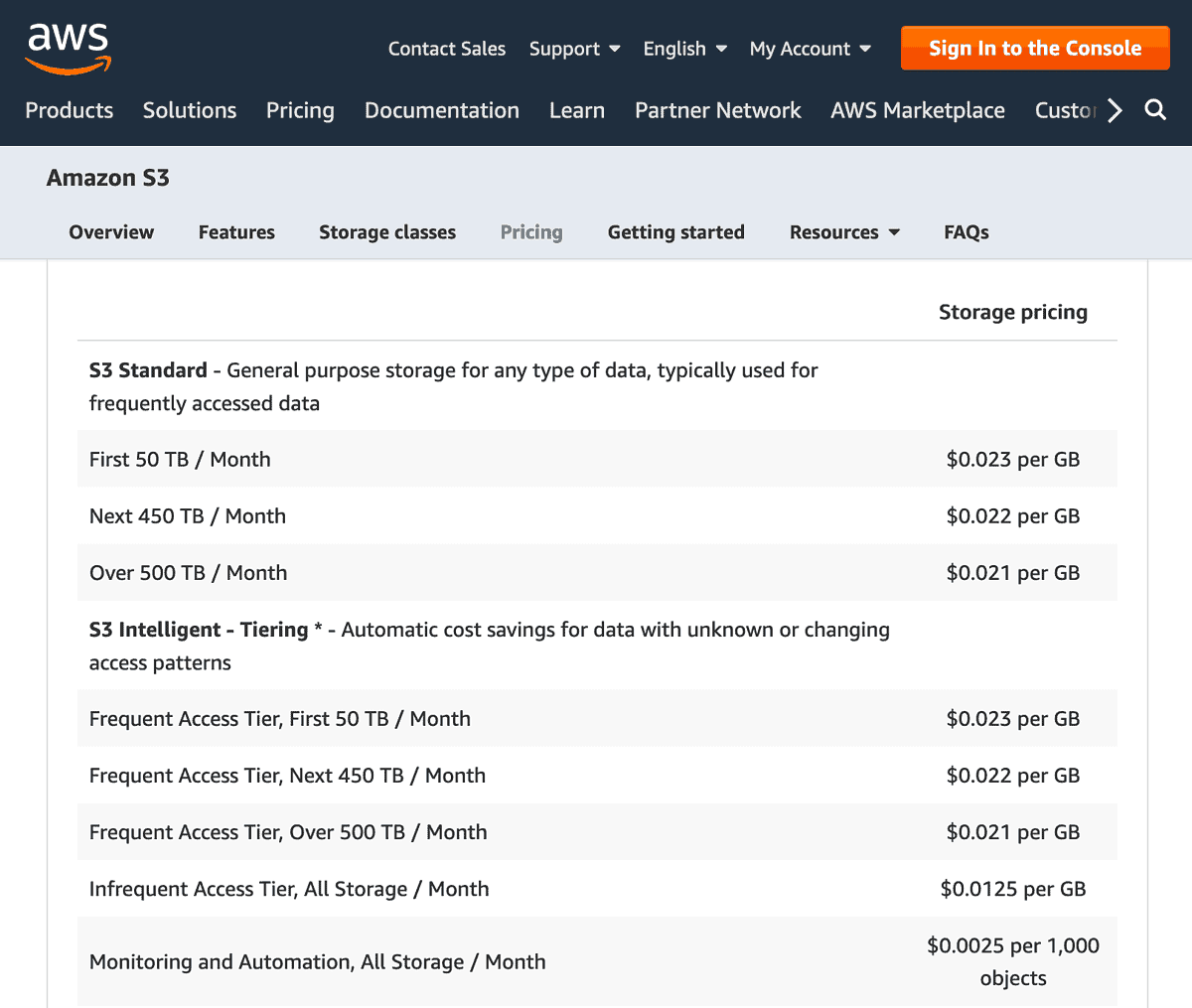
Task: Switch to the Features tab
Action: 236,232
